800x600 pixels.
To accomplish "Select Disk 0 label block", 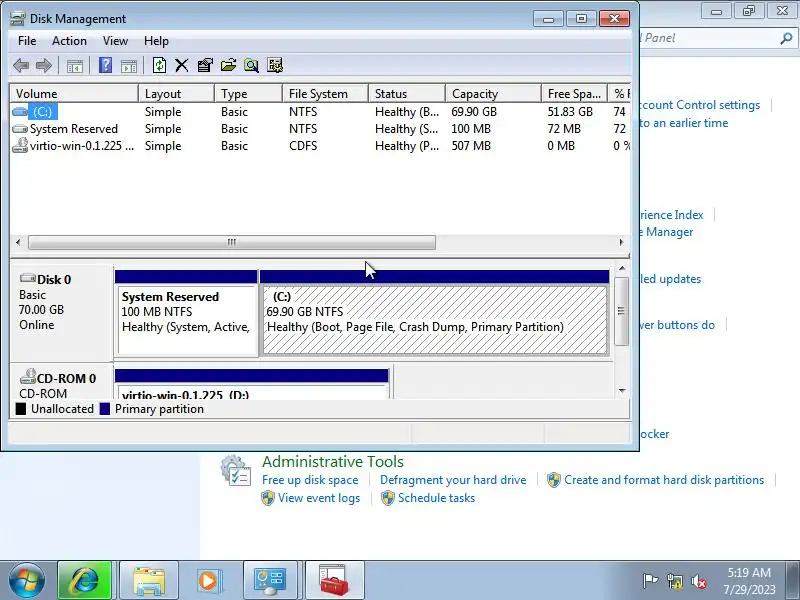I will (61, 311).
